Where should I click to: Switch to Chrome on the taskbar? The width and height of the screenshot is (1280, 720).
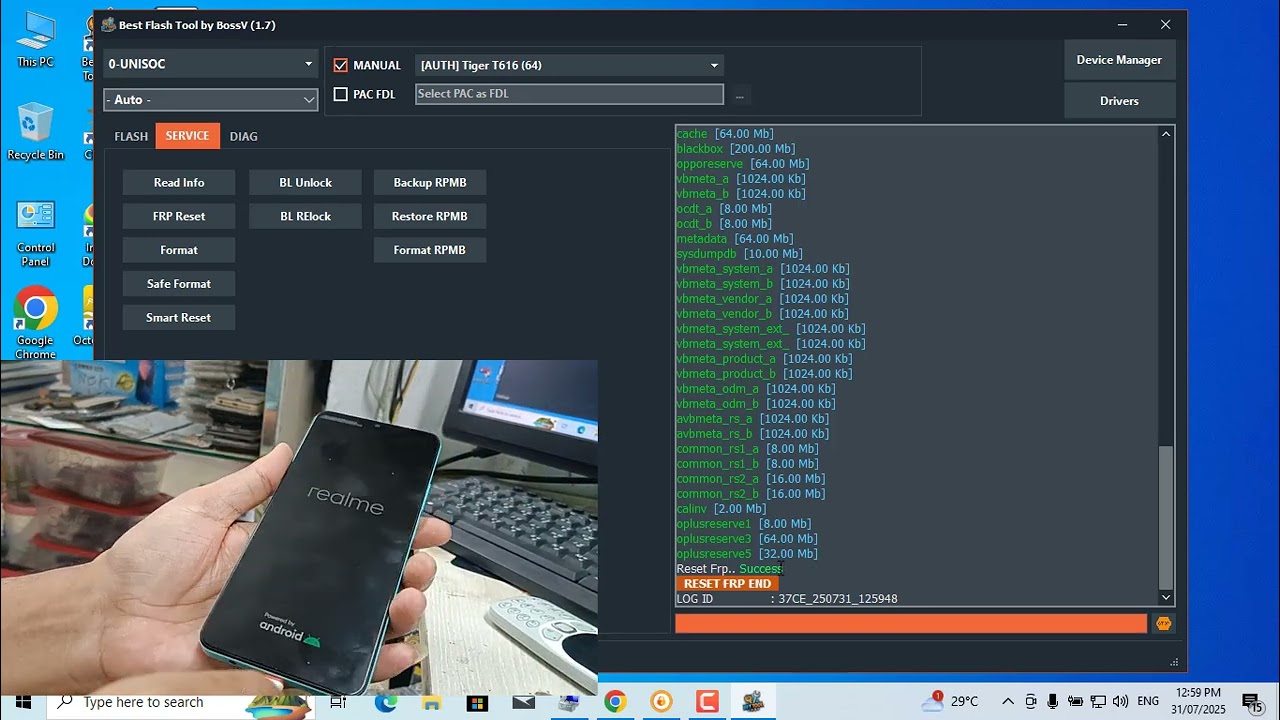[615, 702]
